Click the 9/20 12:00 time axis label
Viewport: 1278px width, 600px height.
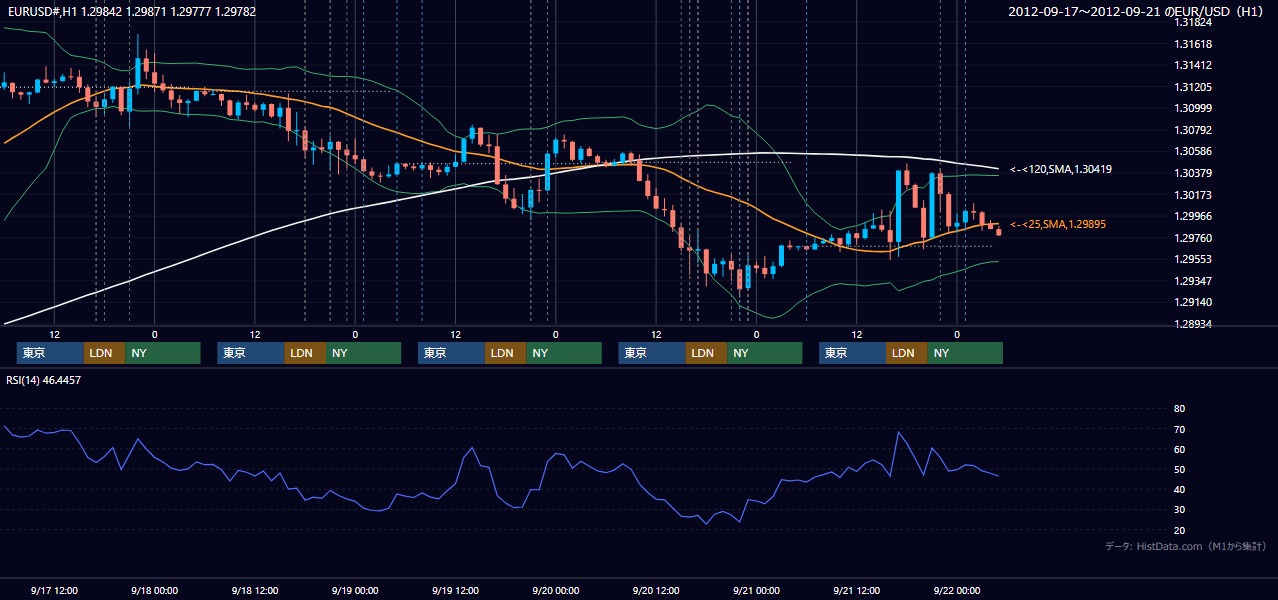[x=656, y=590]
